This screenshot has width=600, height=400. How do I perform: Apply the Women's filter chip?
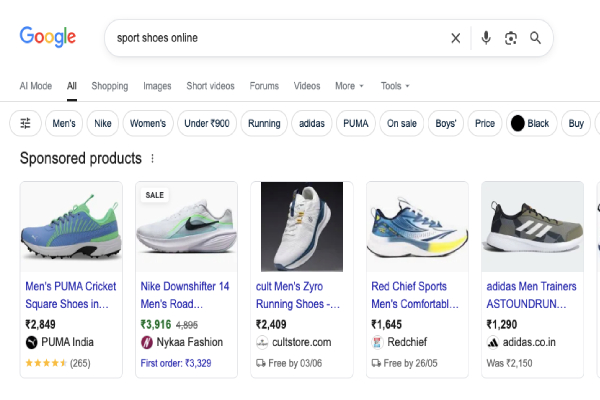148,123
